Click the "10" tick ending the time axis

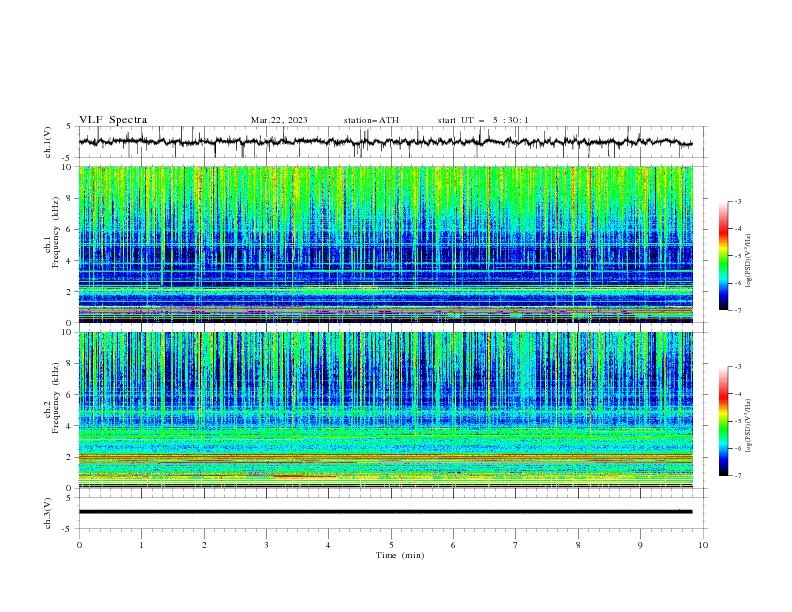pos(703,545)
